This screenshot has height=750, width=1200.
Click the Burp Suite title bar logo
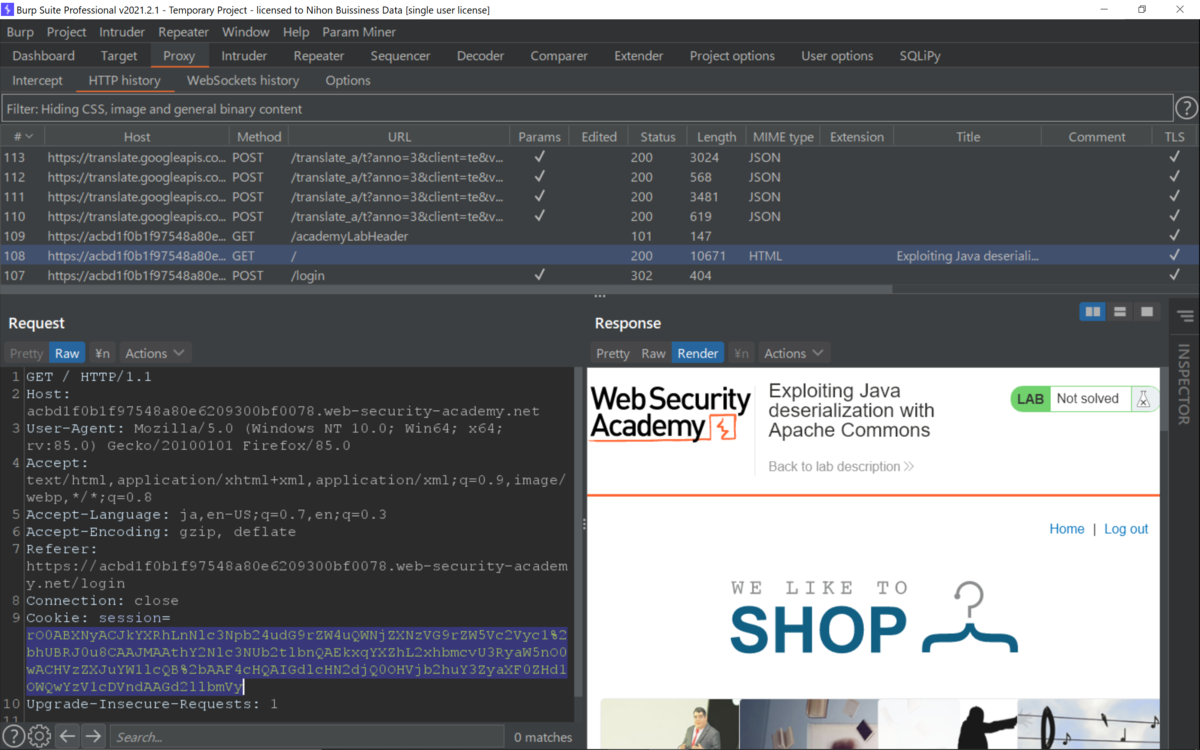pos(8,9)
